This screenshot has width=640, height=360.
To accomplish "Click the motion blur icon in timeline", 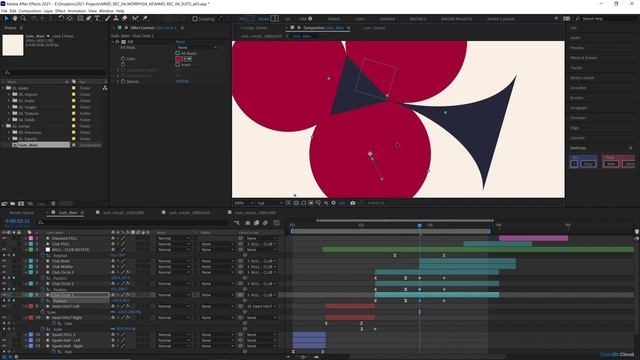I will (265, 223).
